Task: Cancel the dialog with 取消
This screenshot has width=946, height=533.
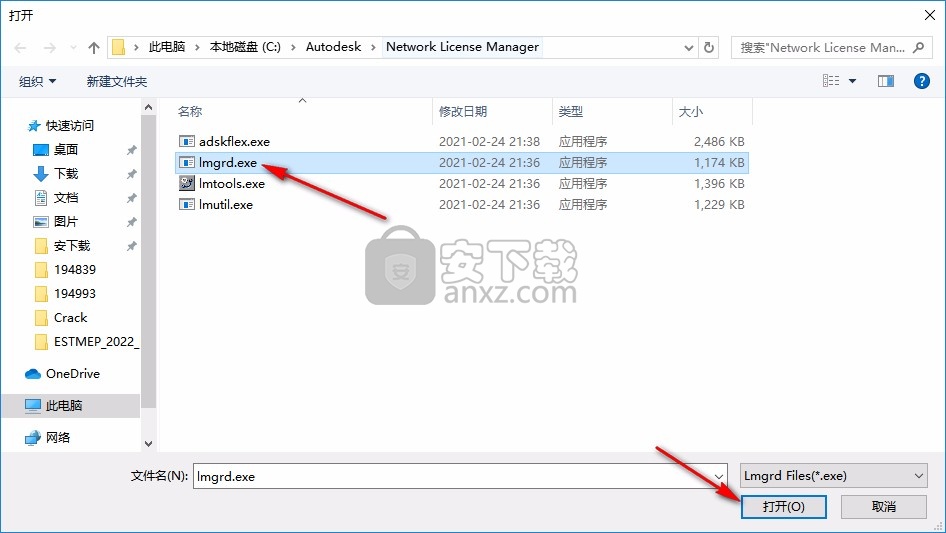Action: [883, 506]
